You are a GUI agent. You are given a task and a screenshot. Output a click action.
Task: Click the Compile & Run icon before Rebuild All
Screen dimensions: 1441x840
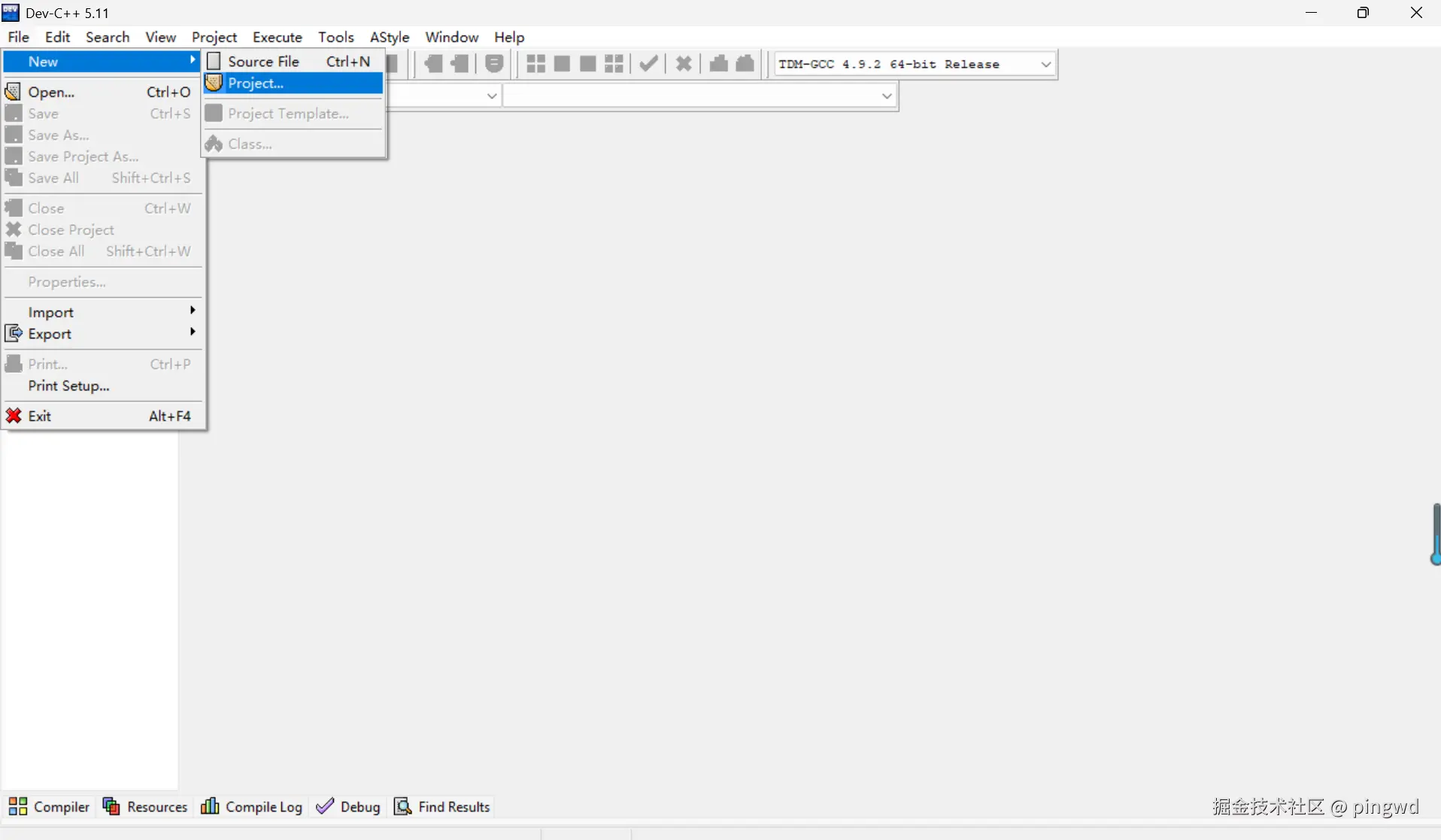coord(588,64)
